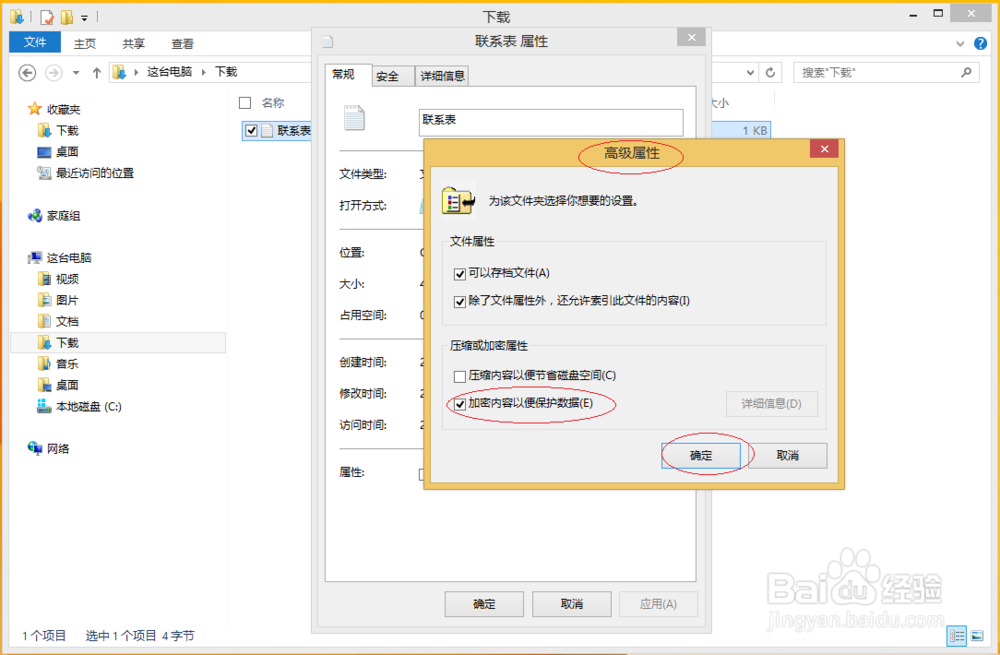Click 应用(A) in properties dialog
Screen dimensions: 1000x655
click(x=658, y=604)
